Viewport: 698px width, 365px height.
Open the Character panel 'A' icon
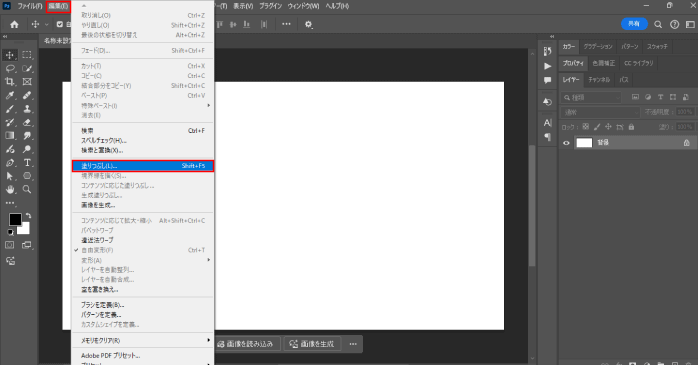coord(548,122)
